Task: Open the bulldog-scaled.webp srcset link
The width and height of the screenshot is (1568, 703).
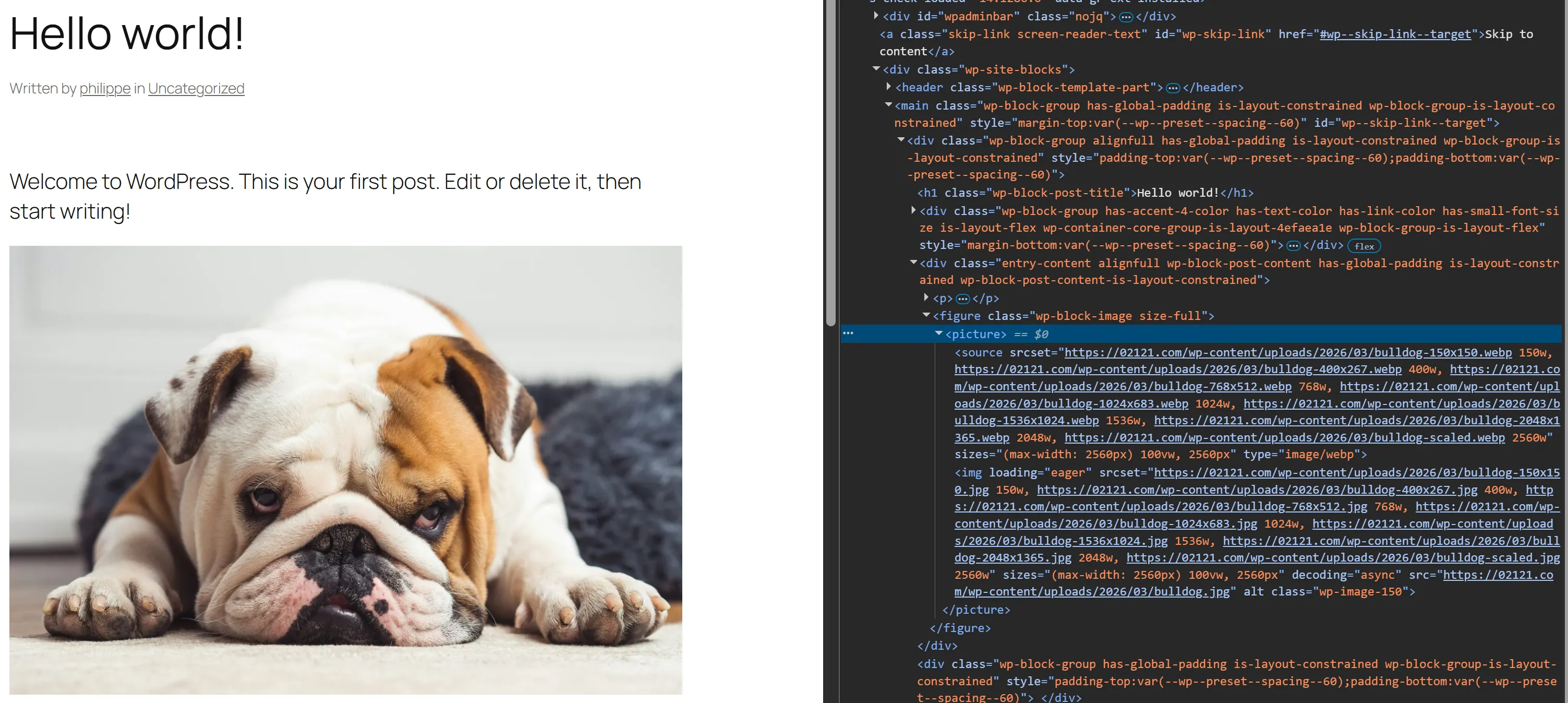Action: [x=1284, y=437]
